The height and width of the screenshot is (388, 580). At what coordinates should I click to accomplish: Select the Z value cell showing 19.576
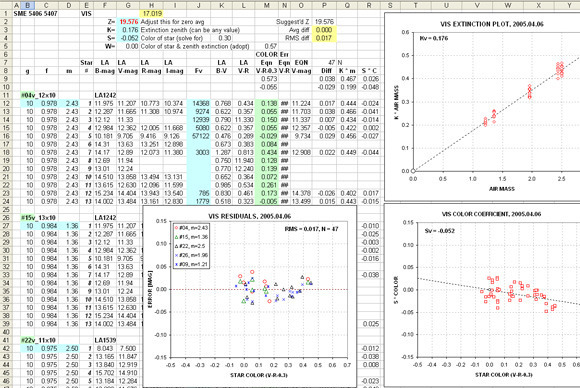pyautogui.click(x=128, y=22)
